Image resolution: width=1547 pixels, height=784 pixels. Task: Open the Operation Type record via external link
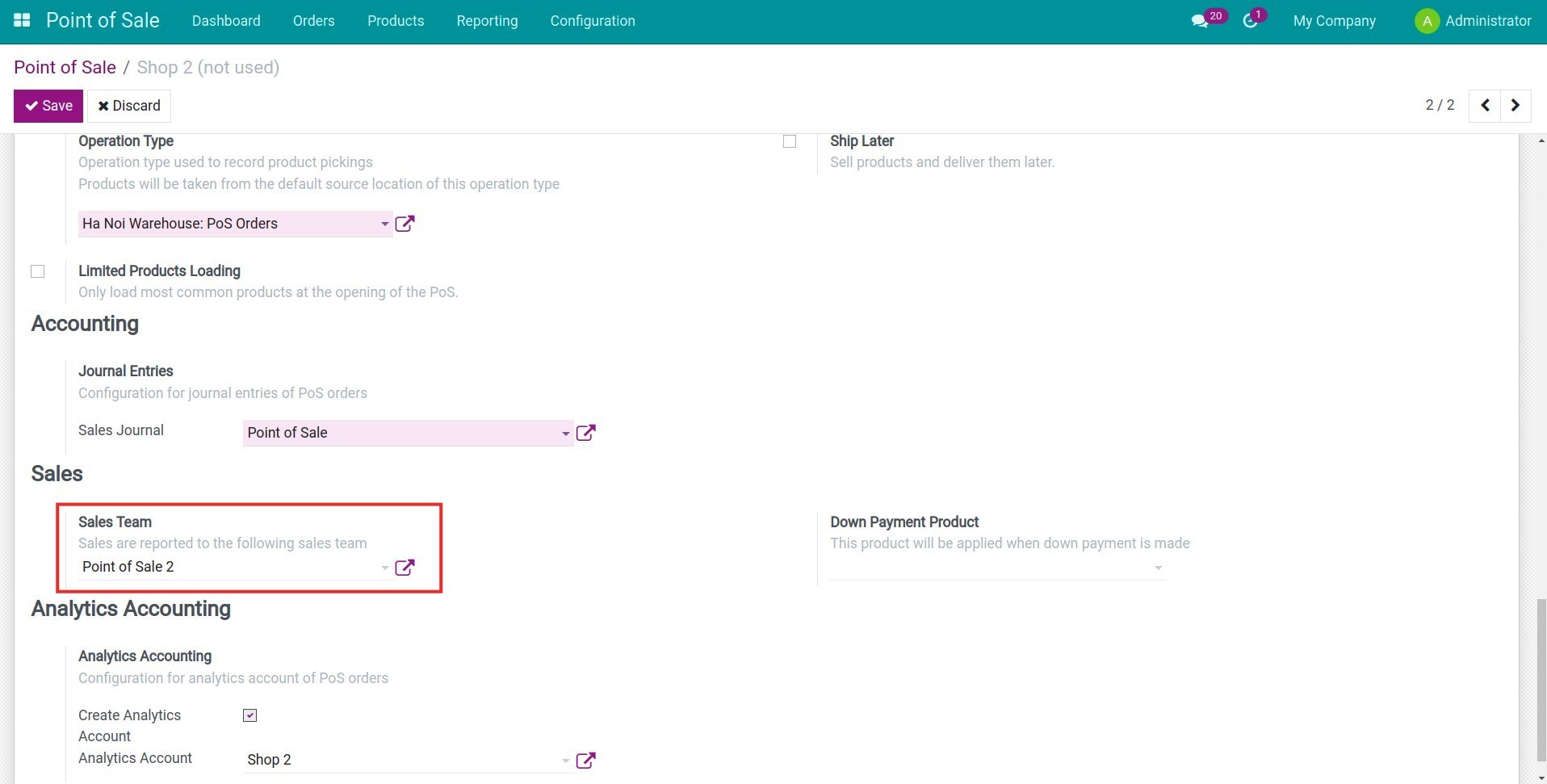coord(405,223)
